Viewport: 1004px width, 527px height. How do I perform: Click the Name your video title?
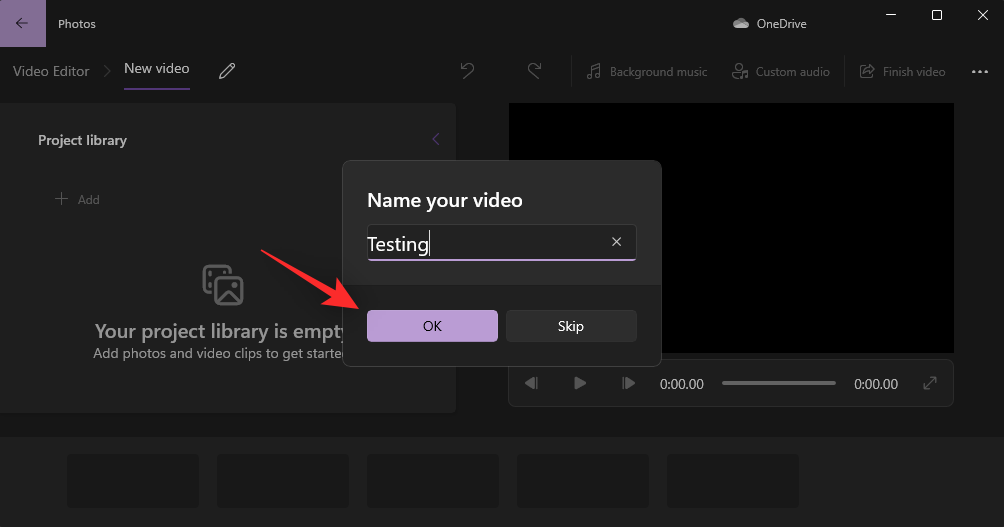pos(444,200)
